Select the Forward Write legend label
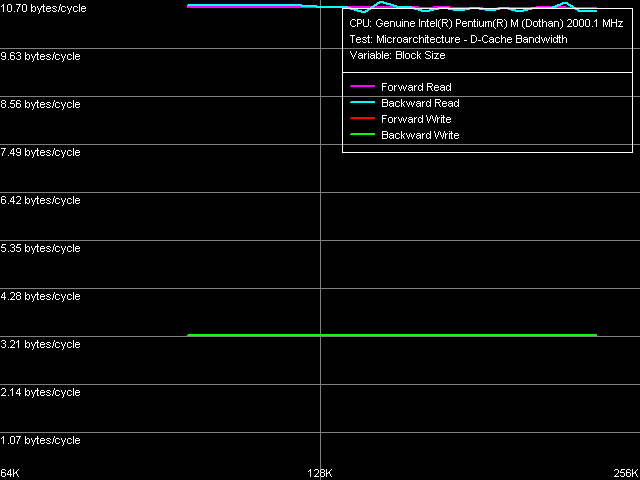Viewport: 640px width, 480px height. point(416,119)
